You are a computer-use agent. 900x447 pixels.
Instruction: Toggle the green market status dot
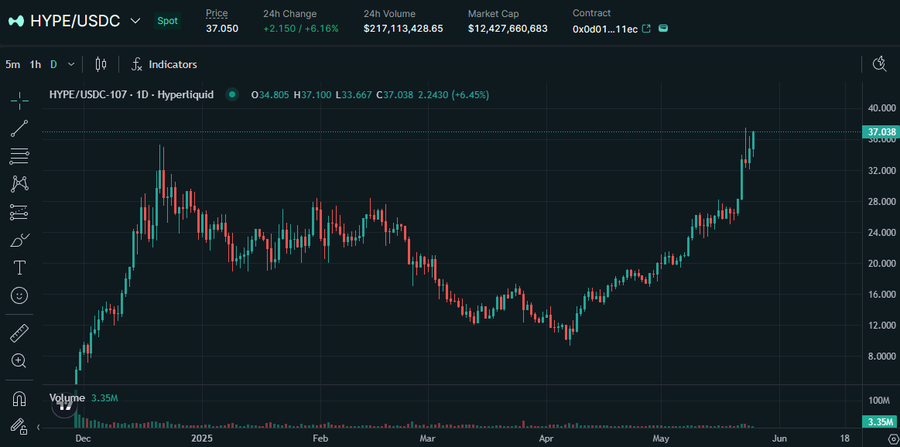(x=232, y=95)
